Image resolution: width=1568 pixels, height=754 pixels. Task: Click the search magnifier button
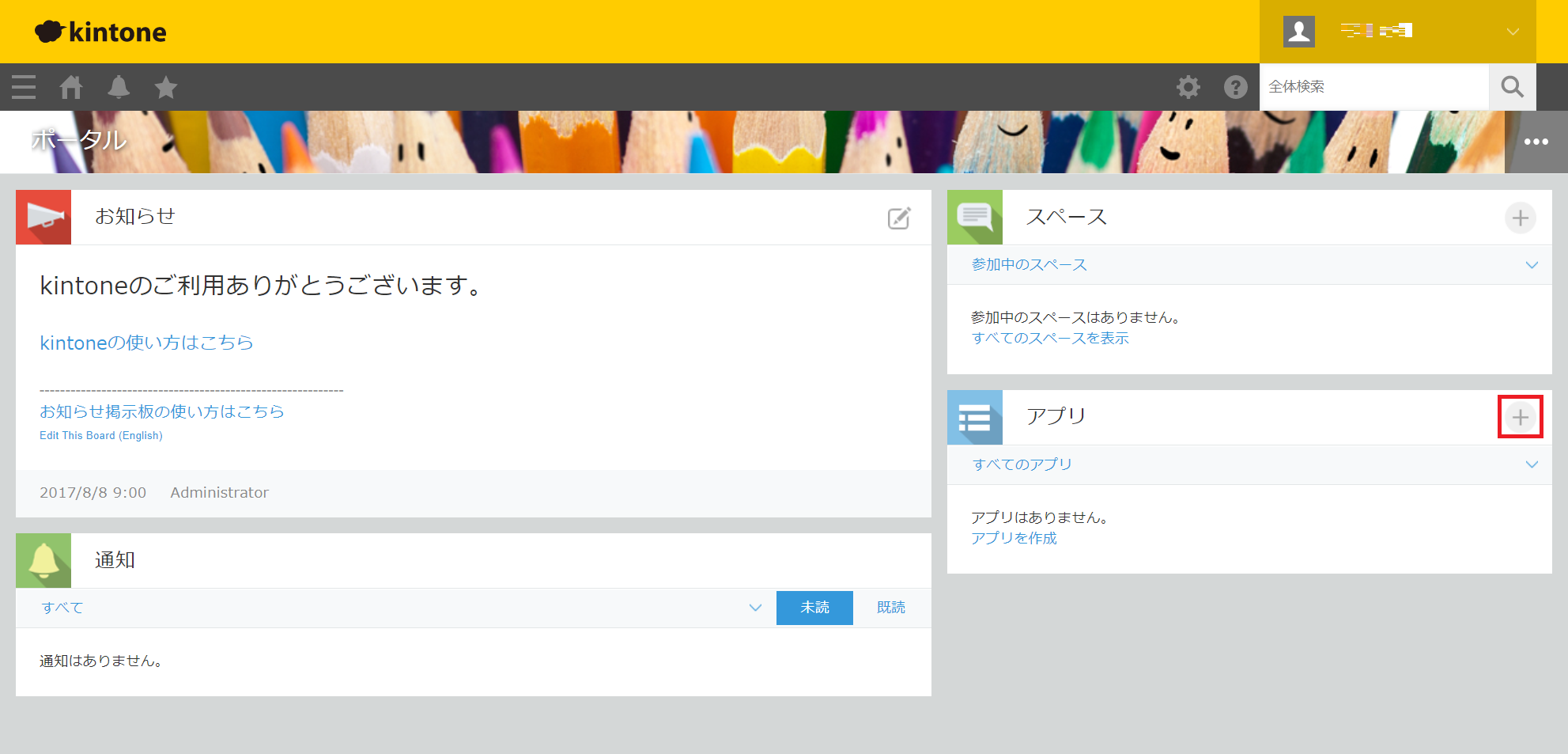point(1512,87)
